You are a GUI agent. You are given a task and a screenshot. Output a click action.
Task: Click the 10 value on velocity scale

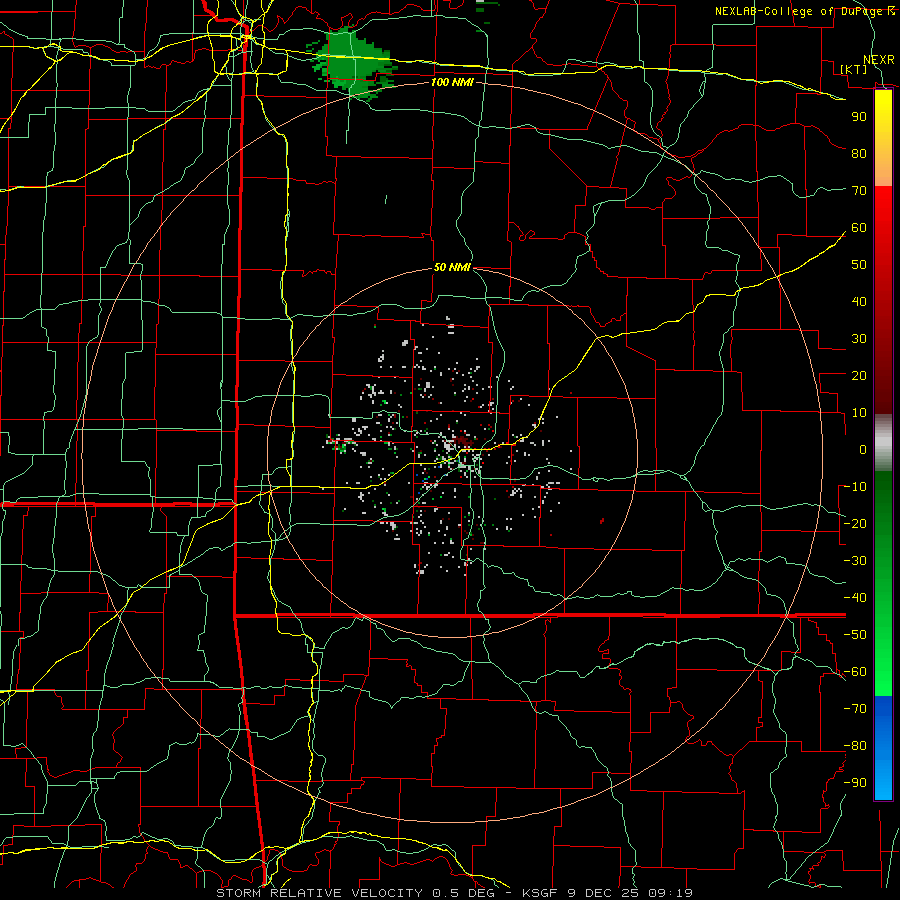[x=859, y=413]
